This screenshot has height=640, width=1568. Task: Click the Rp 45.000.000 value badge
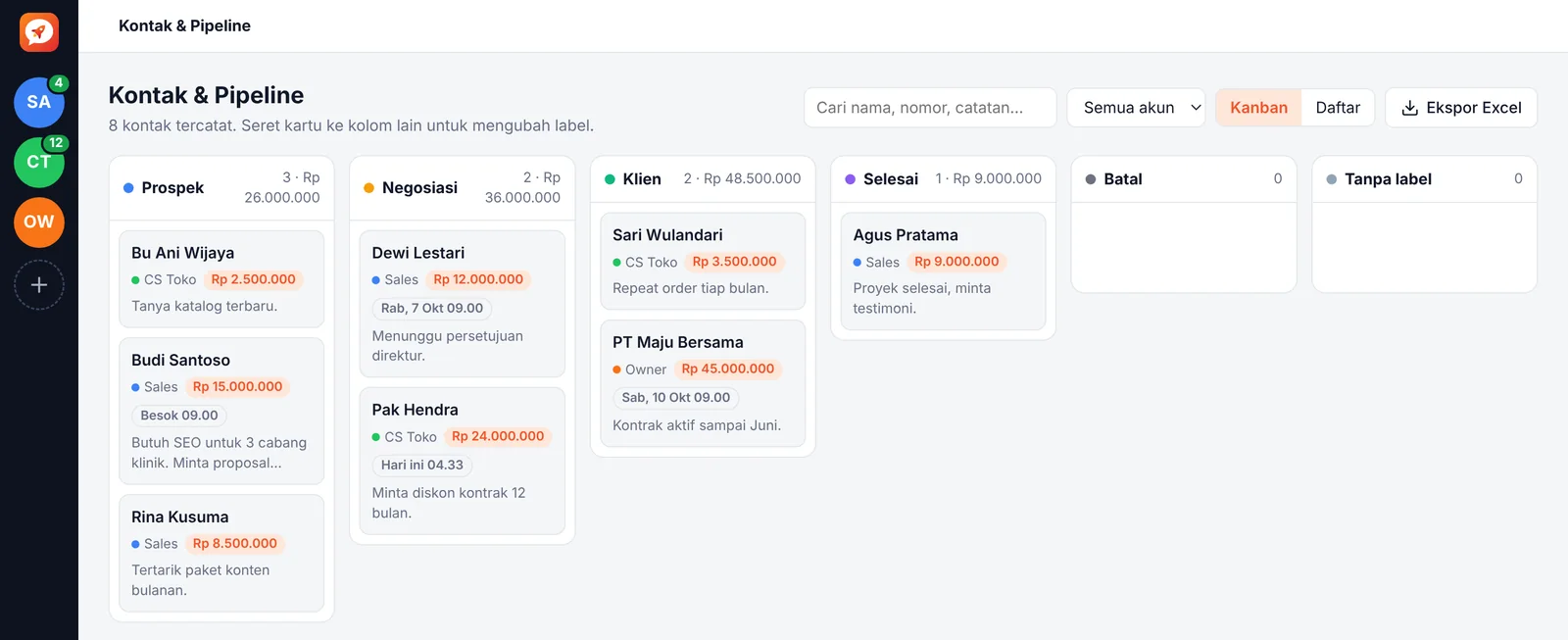(x=727, y=369)
